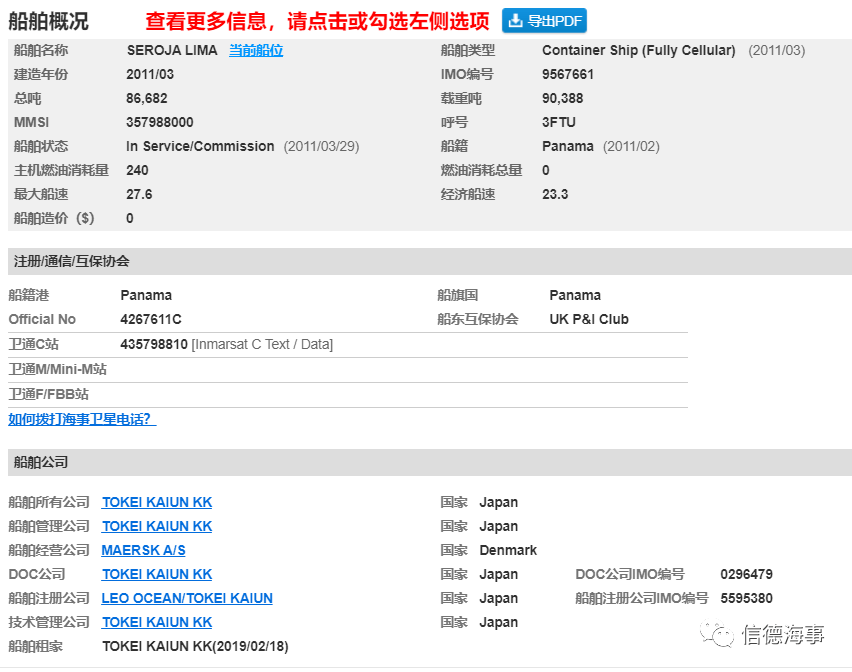This screenshot has height=672, width=852.
Task: Select the ship name SEROJA LIMA
Action: pyautogui.click(x=172, y=51)
